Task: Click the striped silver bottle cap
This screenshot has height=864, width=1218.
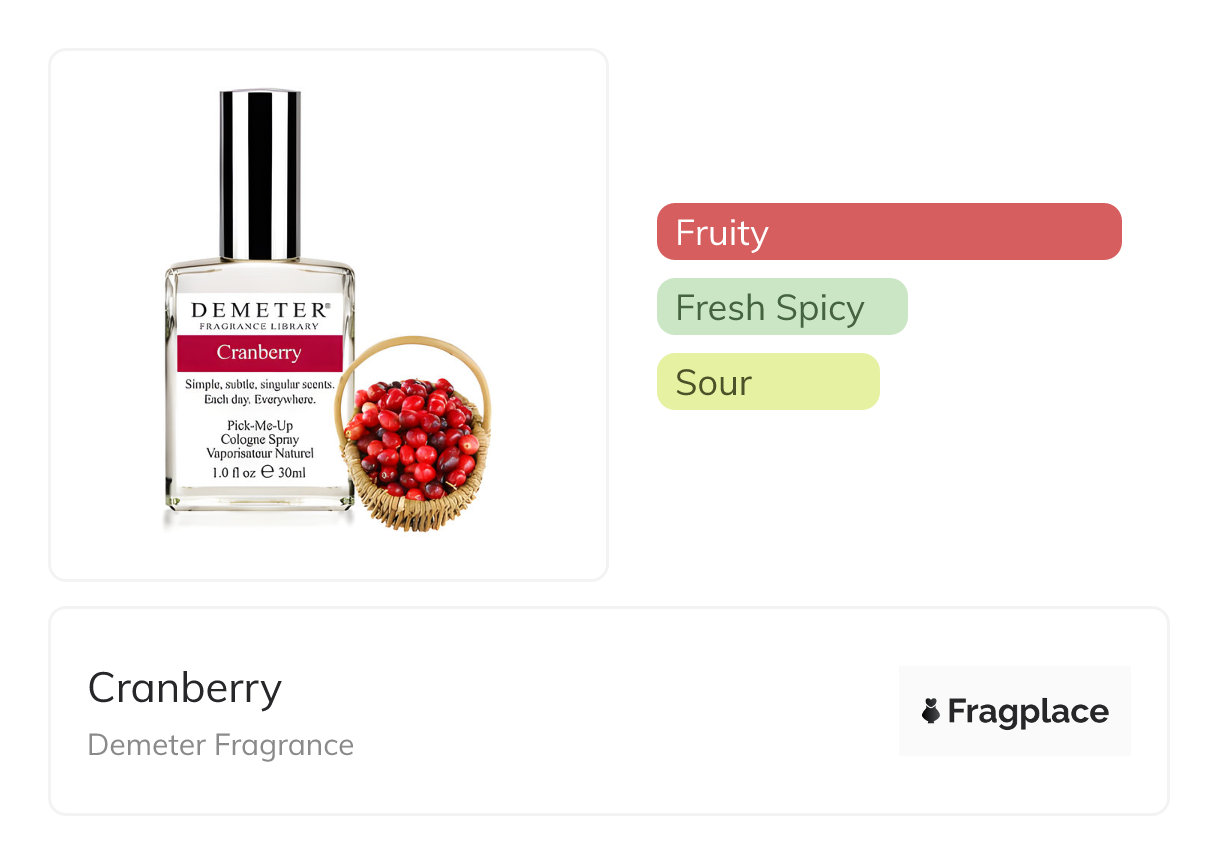Action: pyautogui.click(x=260, y=175)
